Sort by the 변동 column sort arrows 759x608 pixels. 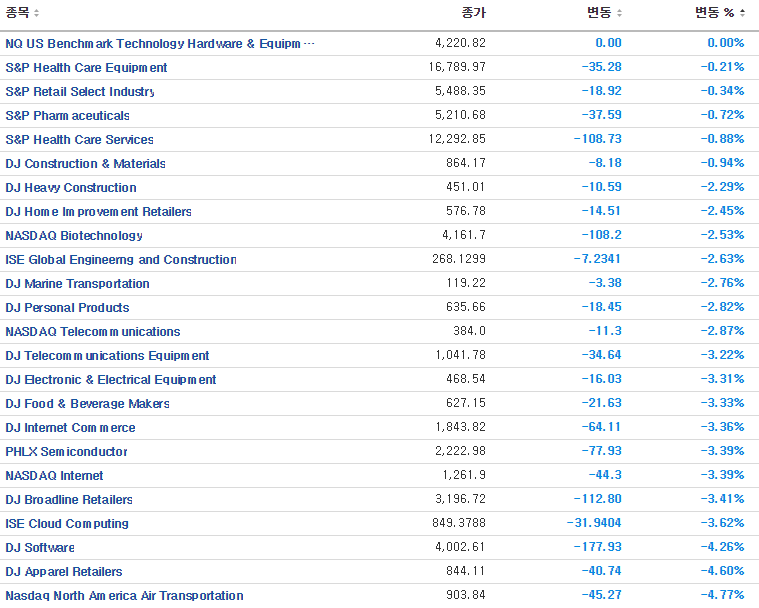(619, 13)
